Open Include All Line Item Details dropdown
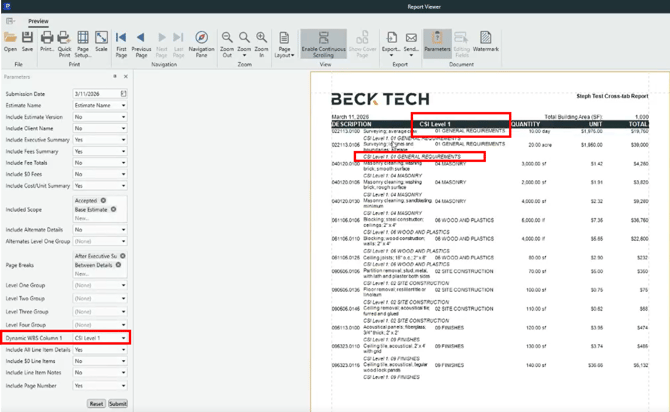 (123, 350)
